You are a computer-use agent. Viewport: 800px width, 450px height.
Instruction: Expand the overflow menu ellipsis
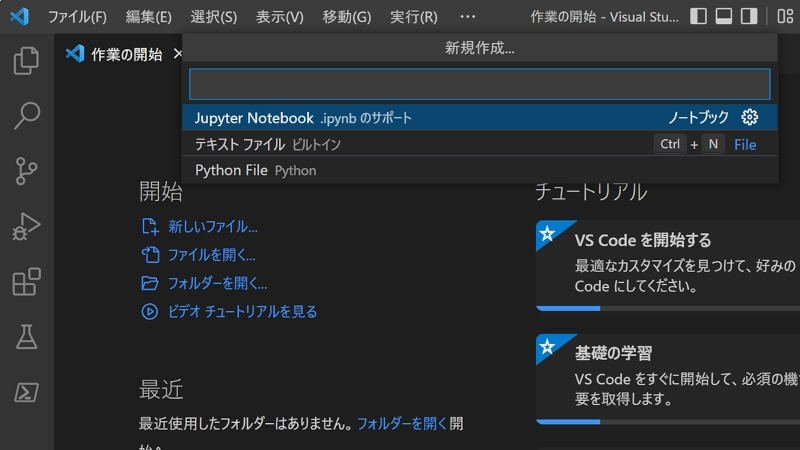pyautogui.click(x=467, y=17)
